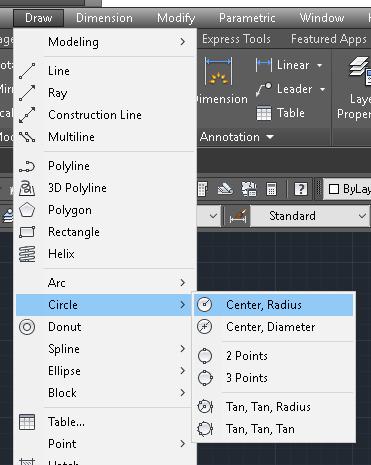371x465 pixels.
Task: Open the Dimension ribbon tool icon
Action: 218,71
